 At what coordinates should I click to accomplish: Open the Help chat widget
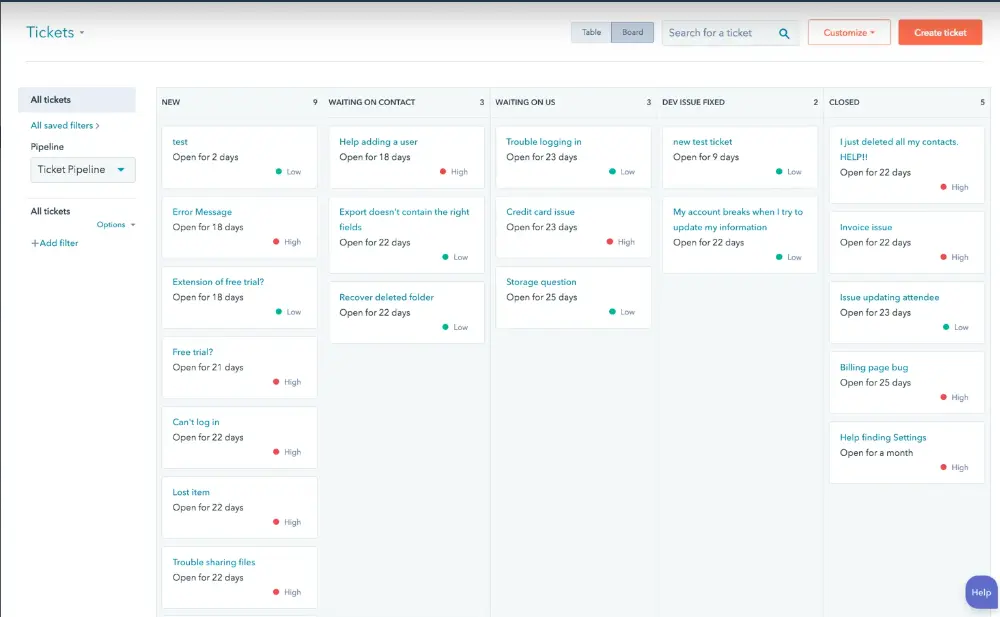(x=981, y=592)
